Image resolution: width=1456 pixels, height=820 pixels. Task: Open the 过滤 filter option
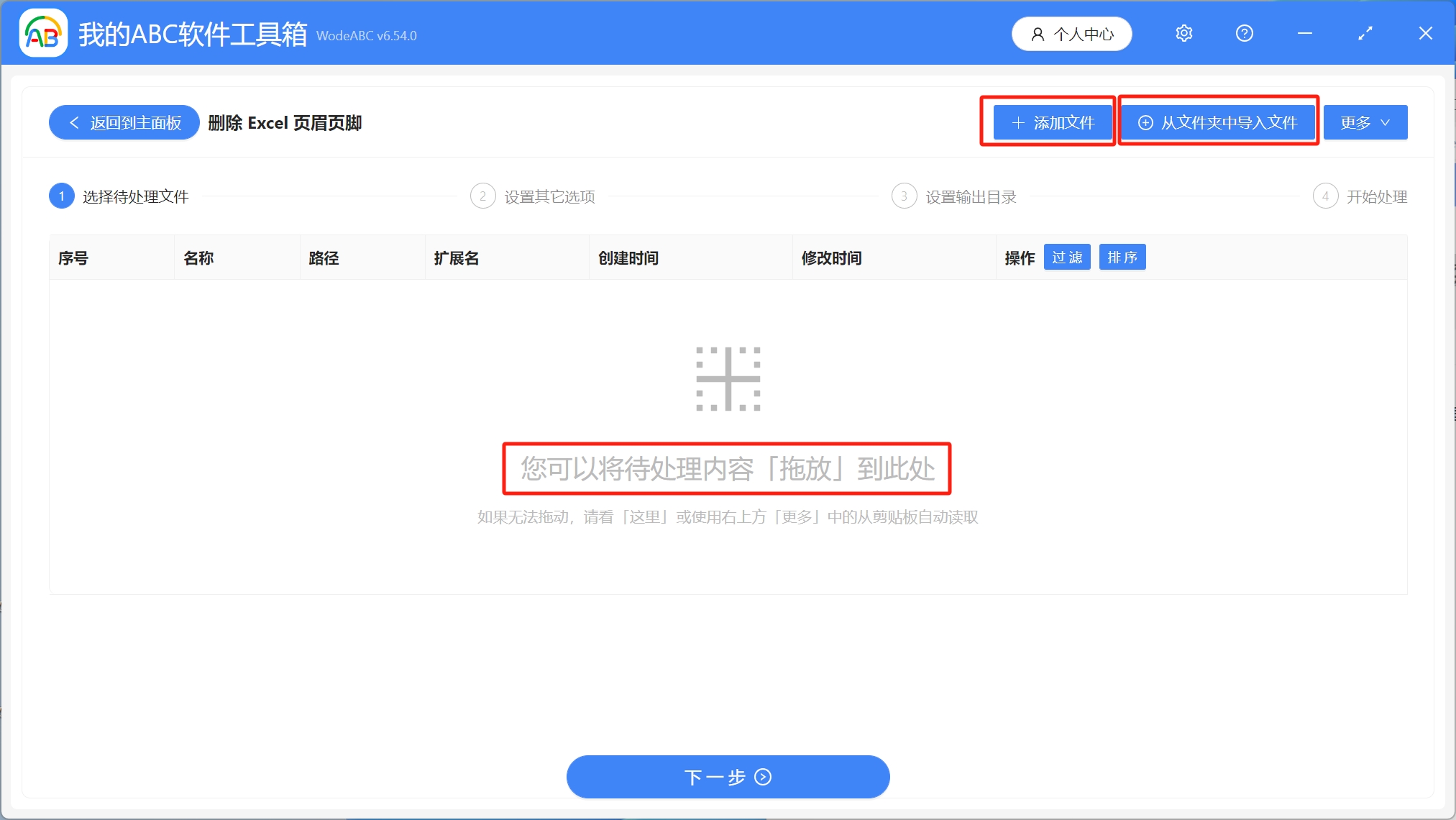point(1067,257)
